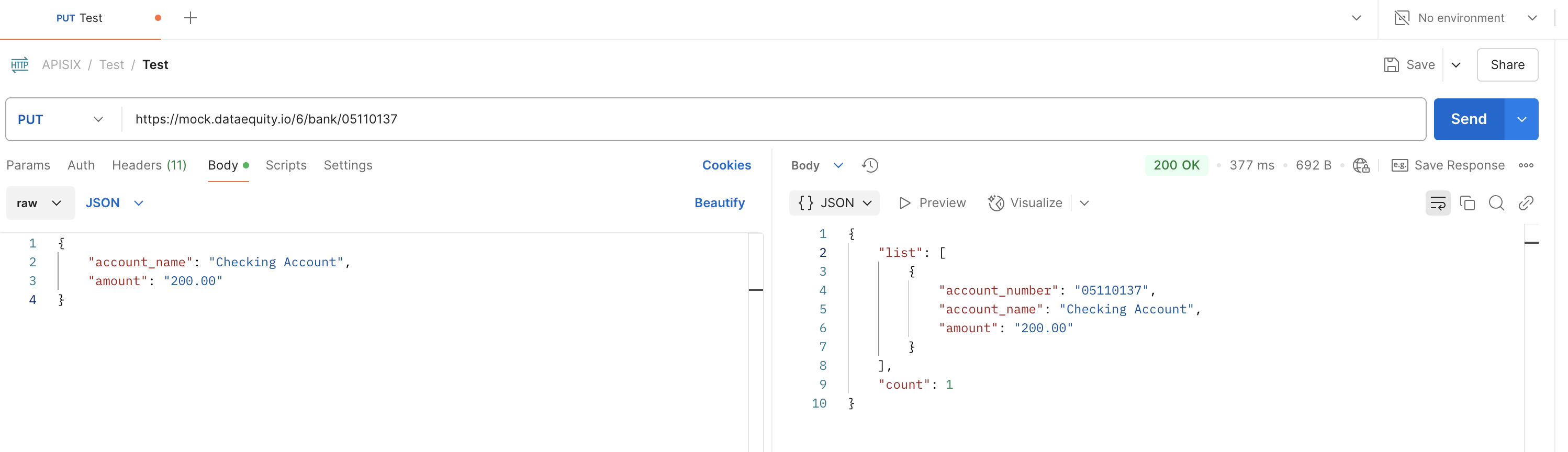
Task: Open the Cookies link
Action: pos(726,165)
